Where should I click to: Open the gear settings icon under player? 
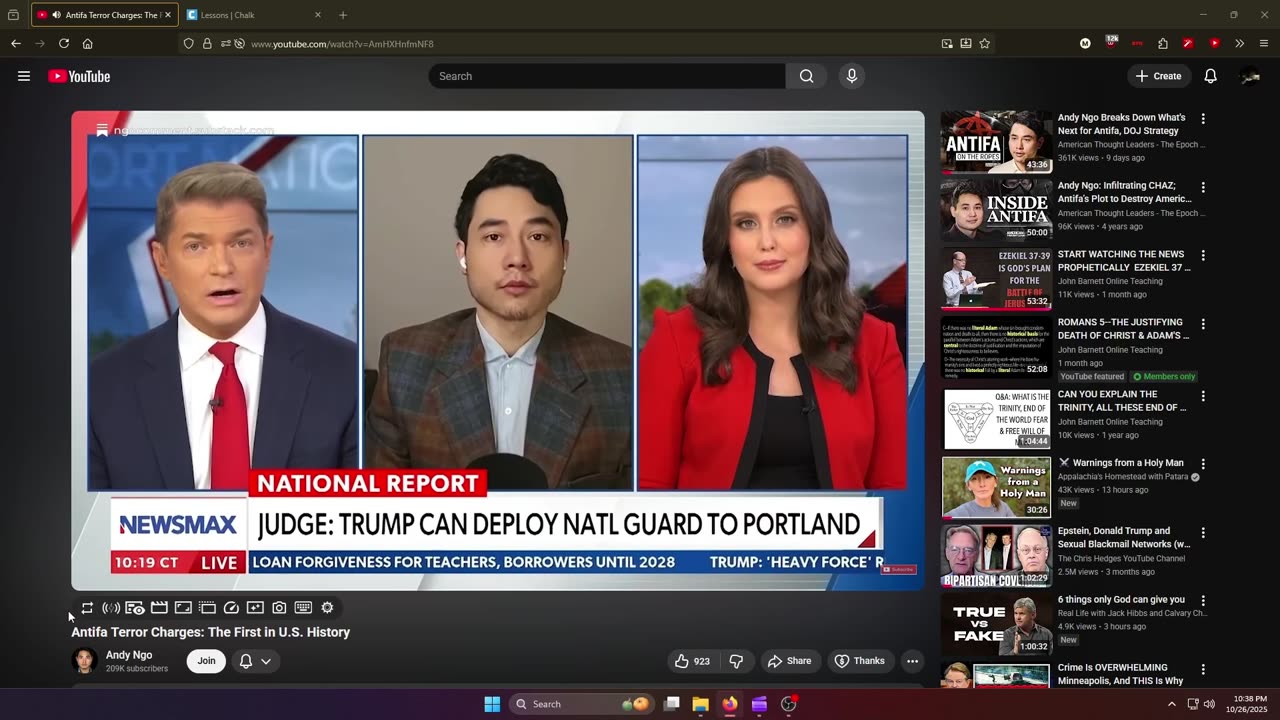327,607
